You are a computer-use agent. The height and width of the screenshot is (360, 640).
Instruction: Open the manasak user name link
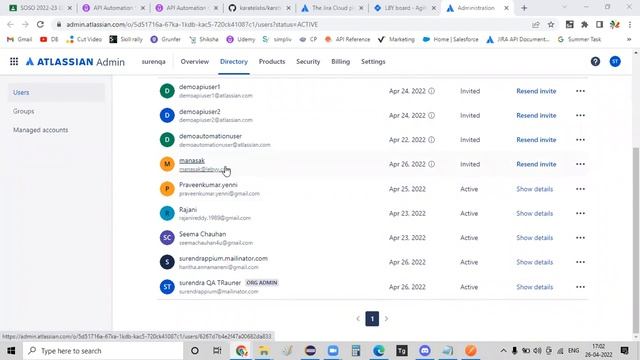click(192, 160)
